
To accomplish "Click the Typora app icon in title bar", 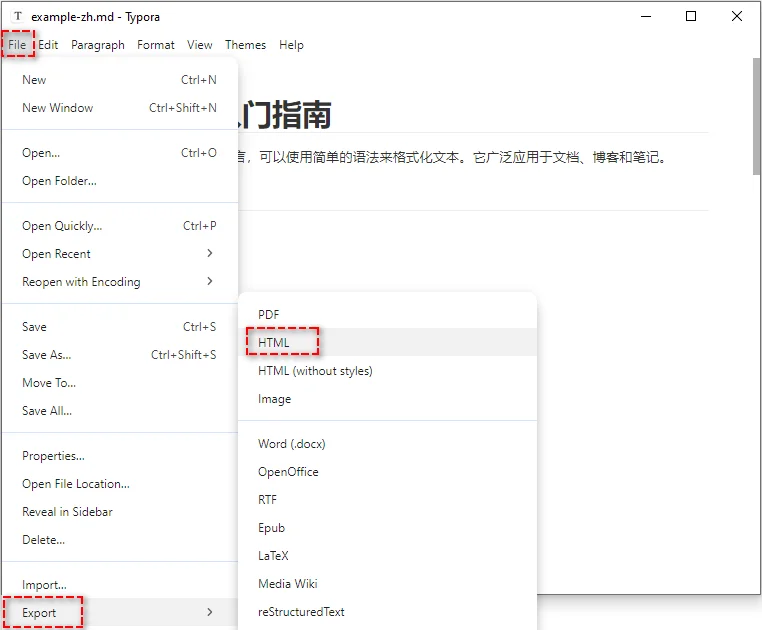I will point(18,16).
